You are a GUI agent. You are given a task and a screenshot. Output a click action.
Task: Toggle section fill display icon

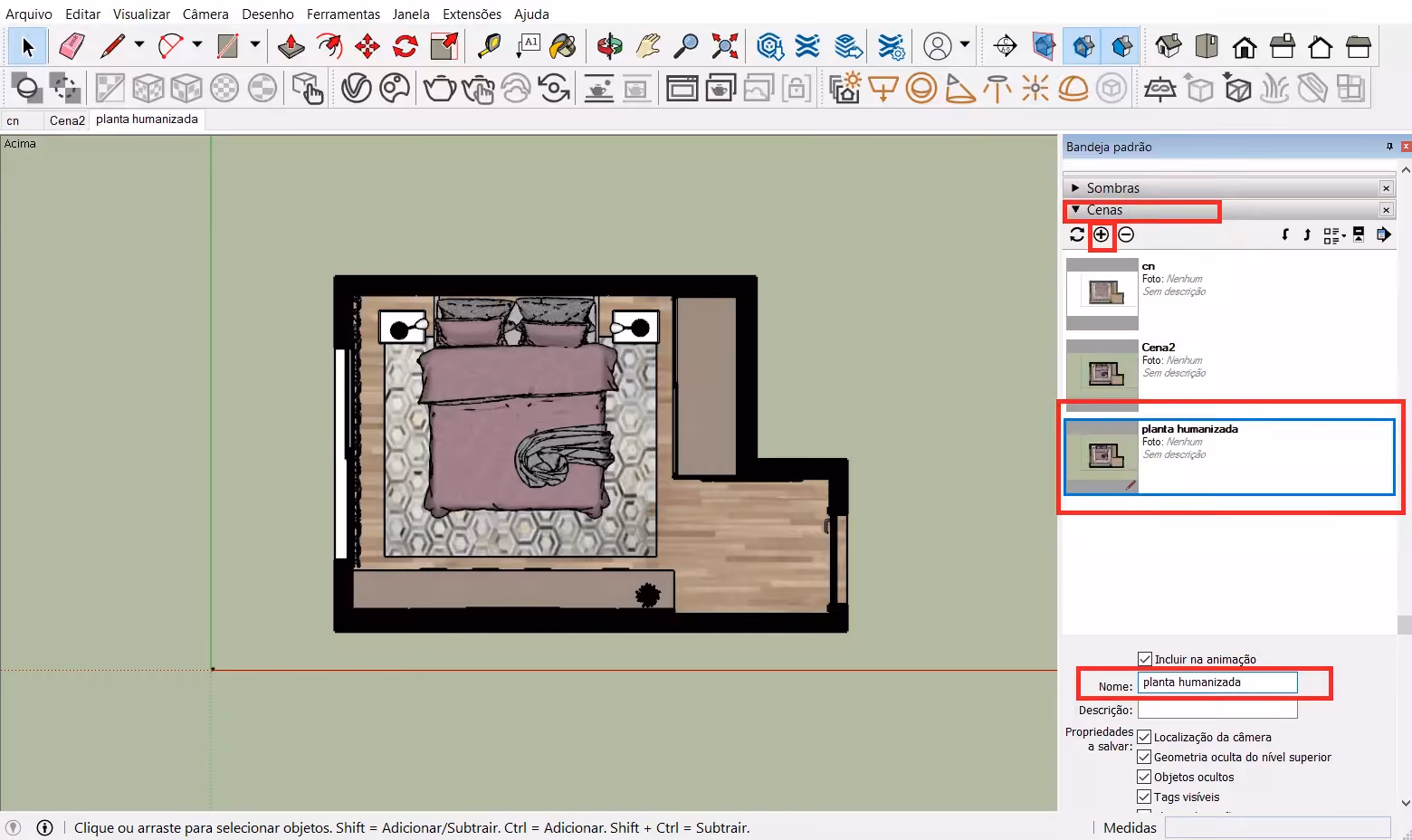tap(1121, 46)
